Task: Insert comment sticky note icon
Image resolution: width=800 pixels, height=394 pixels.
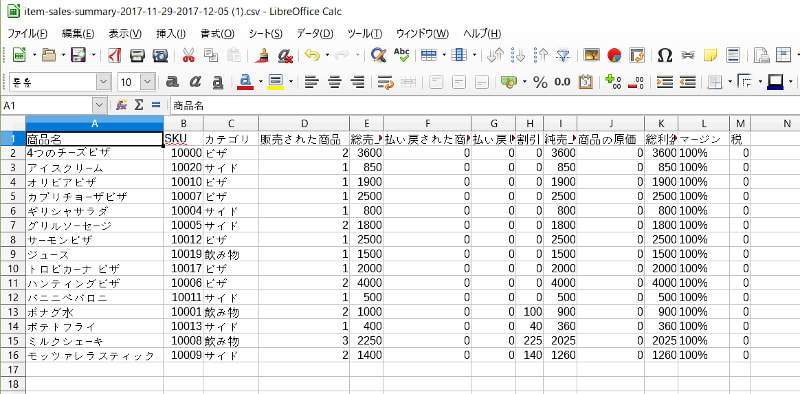Action: tap(710, 55)
